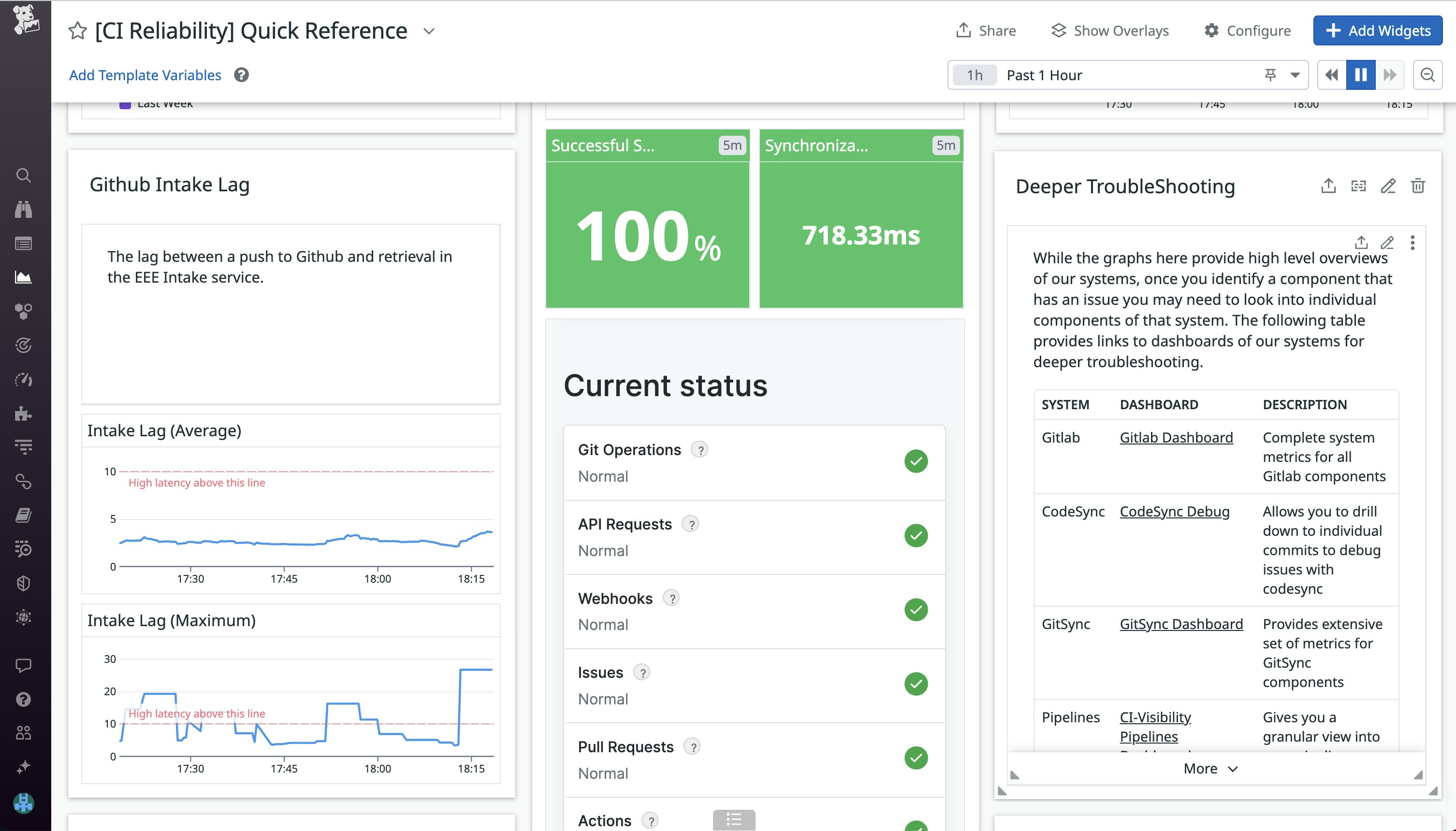Open the notes widget three-dot options menu
Screen dimensions: 1456x831
pyautogui.click(x=1413, y=243)
